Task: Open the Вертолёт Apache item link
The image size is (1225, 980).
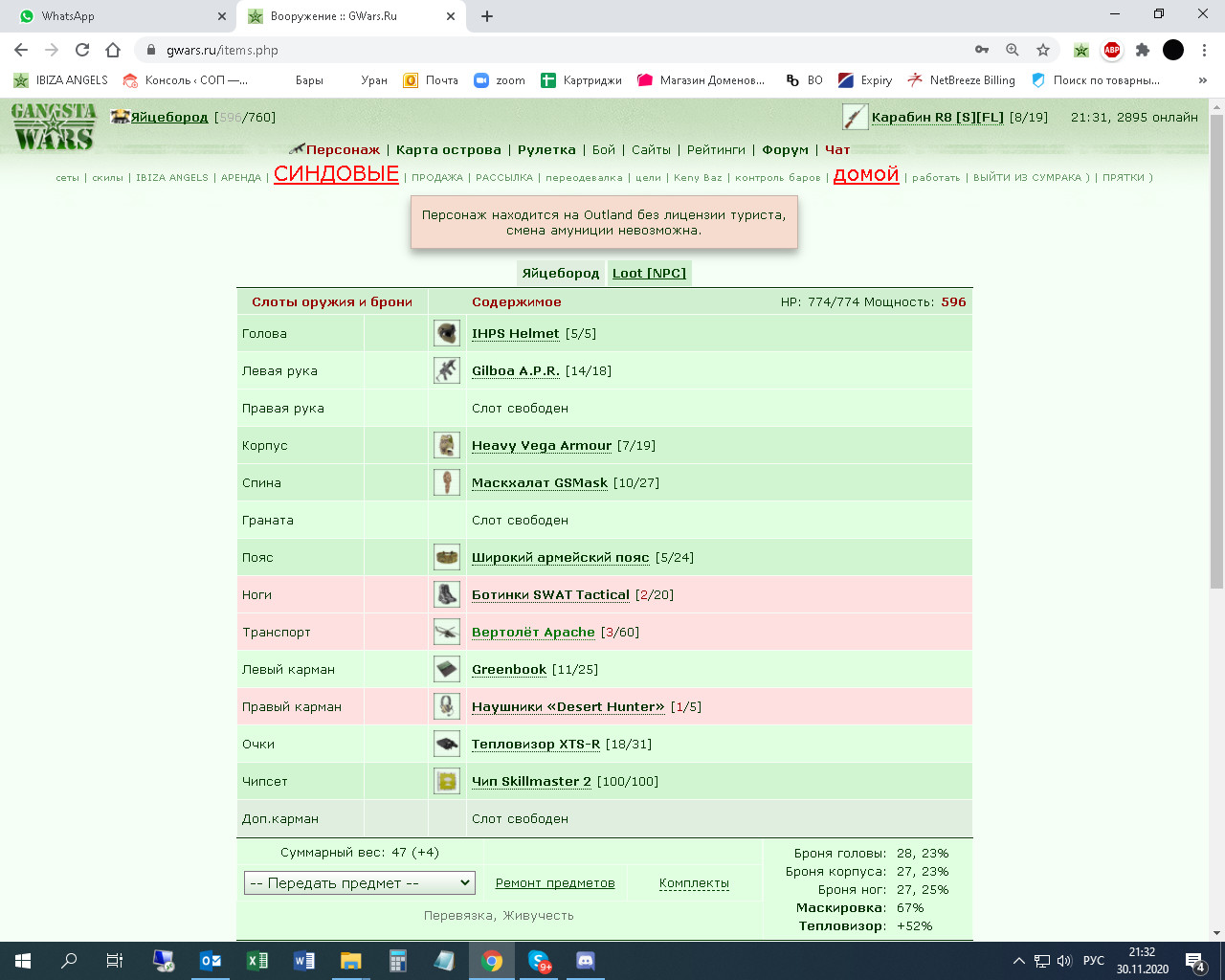Action: pos(533,633)
